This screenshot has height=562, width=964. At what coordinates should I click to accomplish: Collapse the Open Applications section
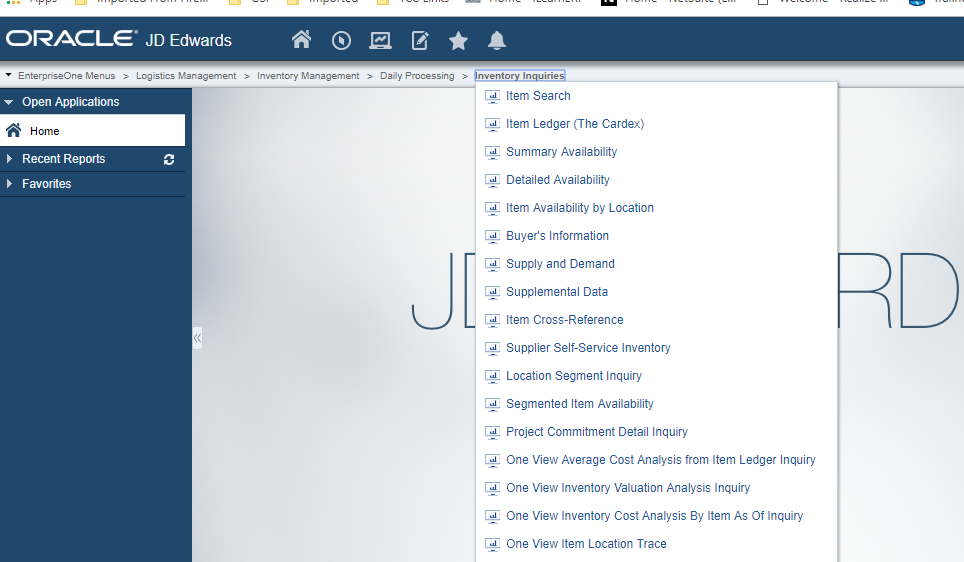(x=9, y=102)
